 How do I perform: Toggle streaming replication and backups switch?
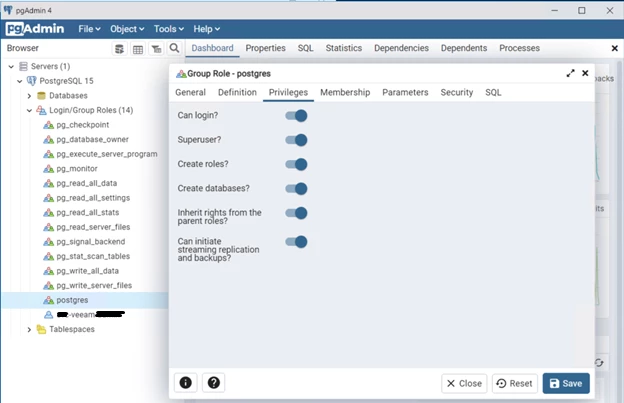pos(296,241)
